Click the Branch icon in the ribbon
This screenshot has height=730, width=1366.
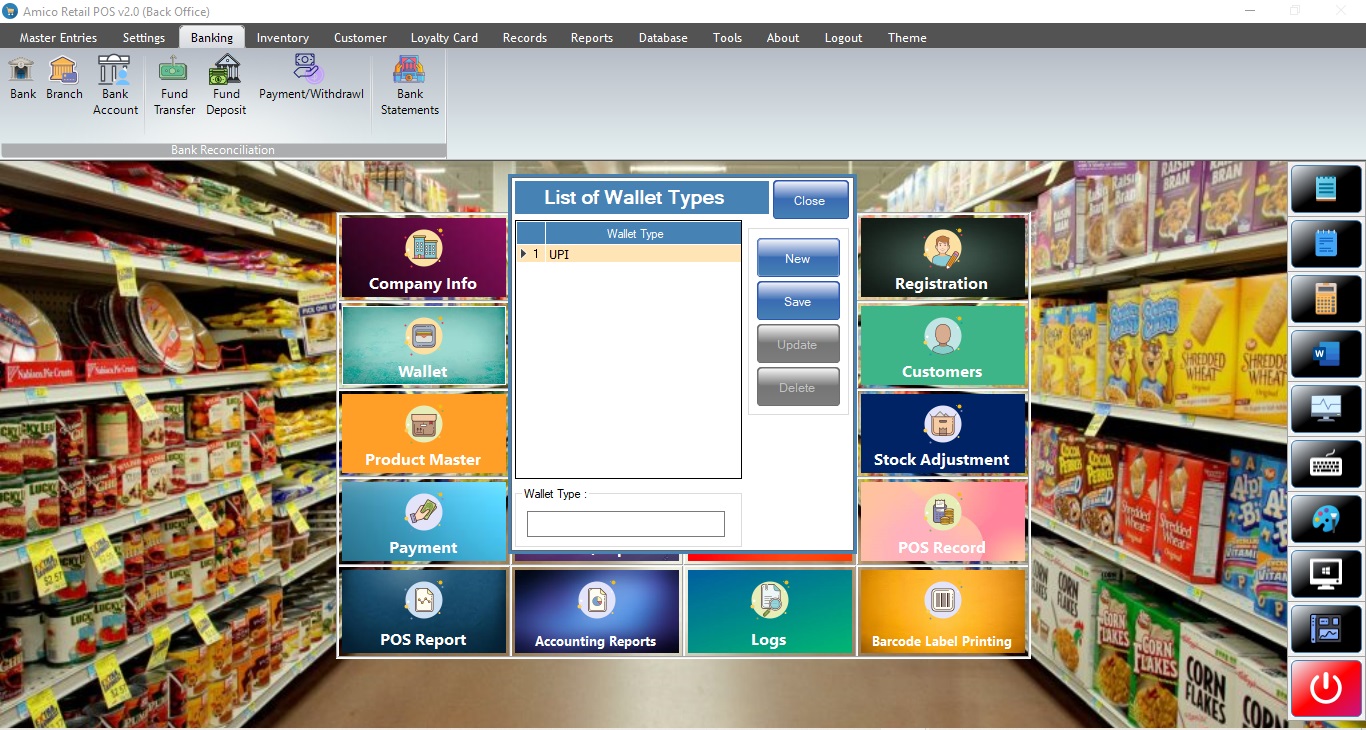pos(64,78)
